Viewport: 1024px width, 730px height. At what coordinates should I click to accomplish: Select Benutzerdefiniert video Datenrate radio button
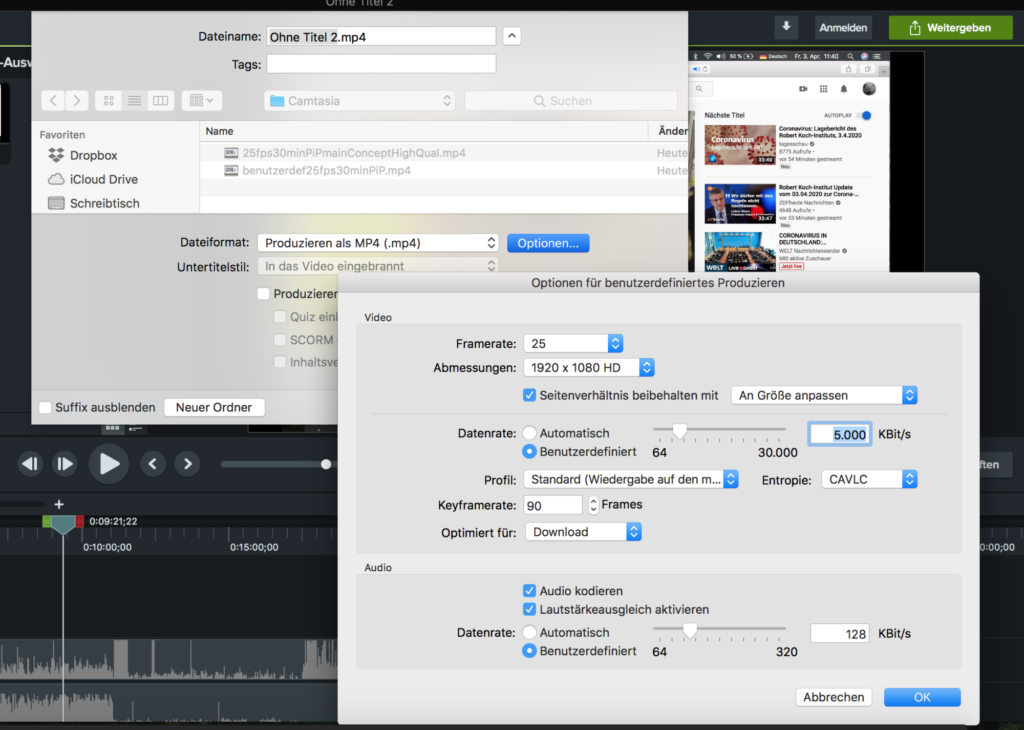[530, 451]
